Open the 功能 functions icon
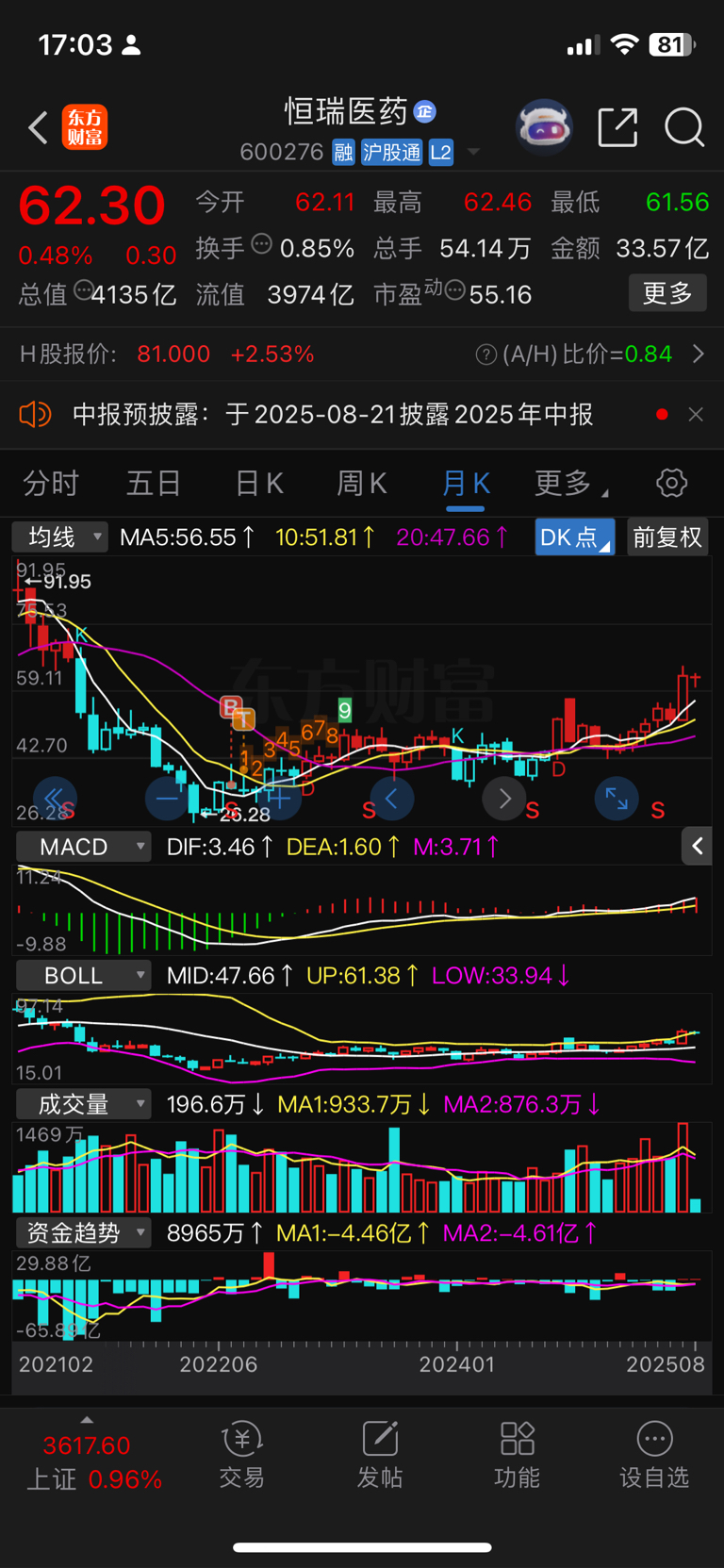 coord(518,1455)
